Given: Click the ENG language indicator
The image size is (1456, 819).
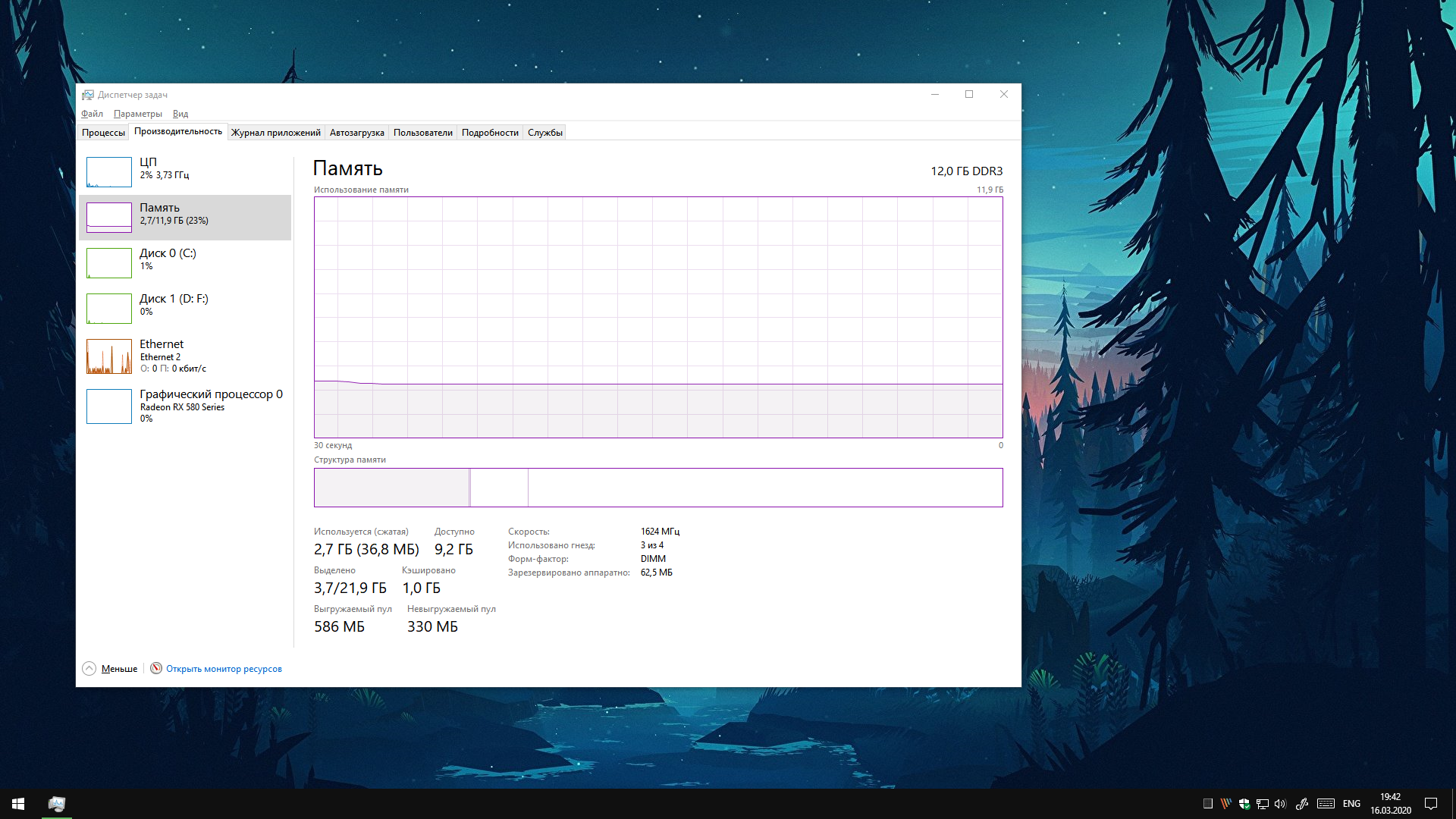Looking at the screenshot, I should click(x=1351, y=804).
